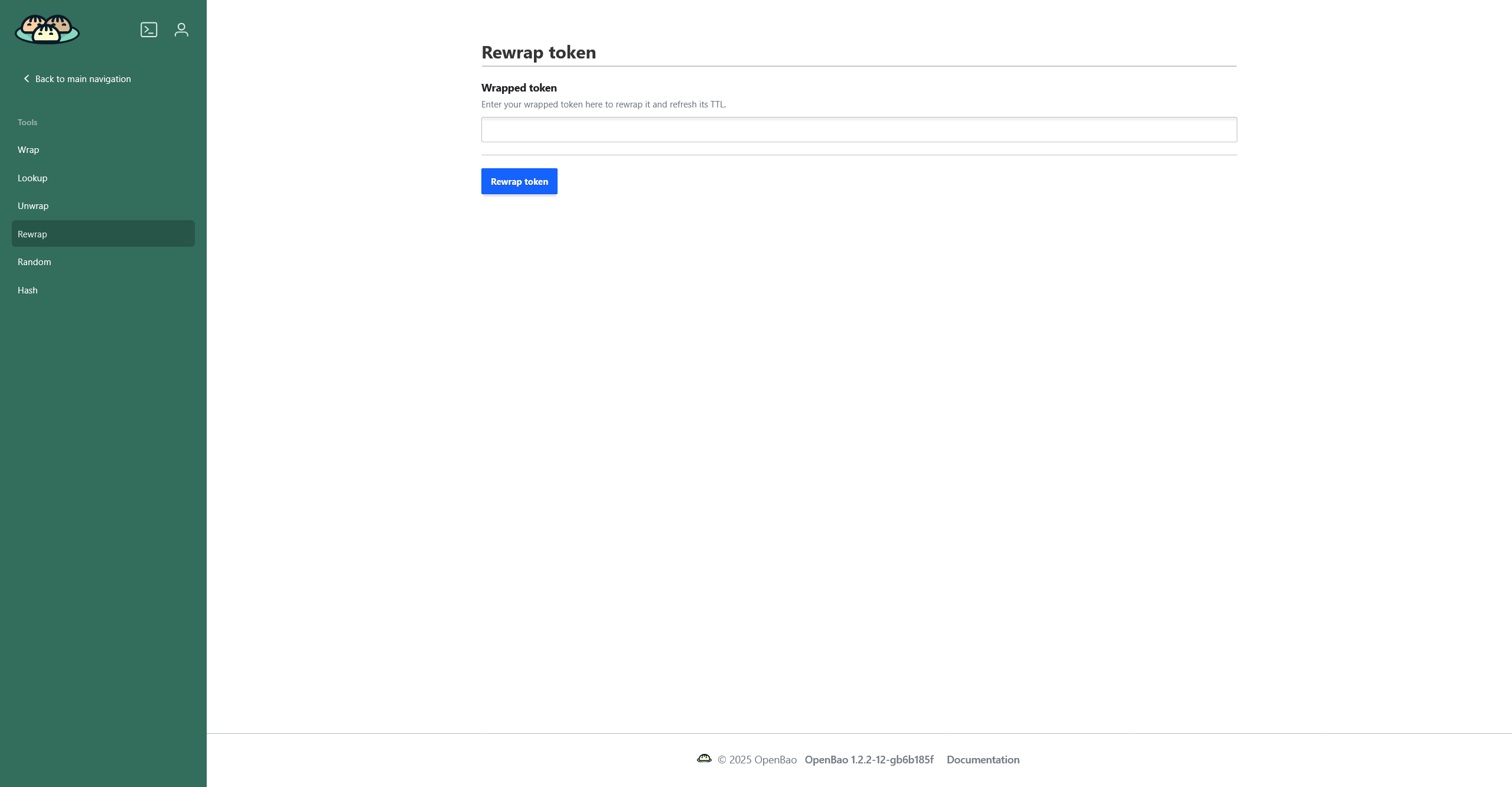
Task: Open the console terminal icon
Action: (149, 30)
